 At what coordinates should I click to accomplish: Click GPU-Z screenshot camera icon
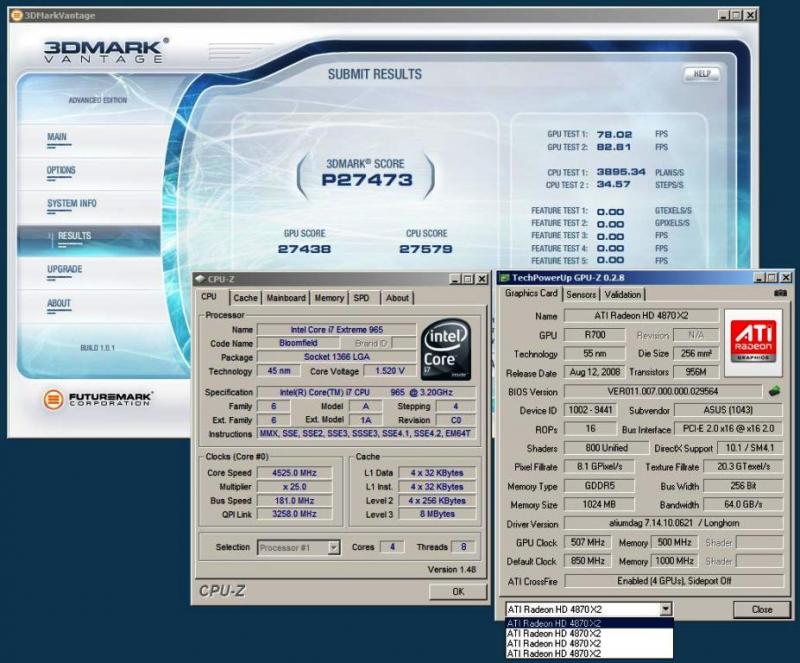tap(780, 293)
